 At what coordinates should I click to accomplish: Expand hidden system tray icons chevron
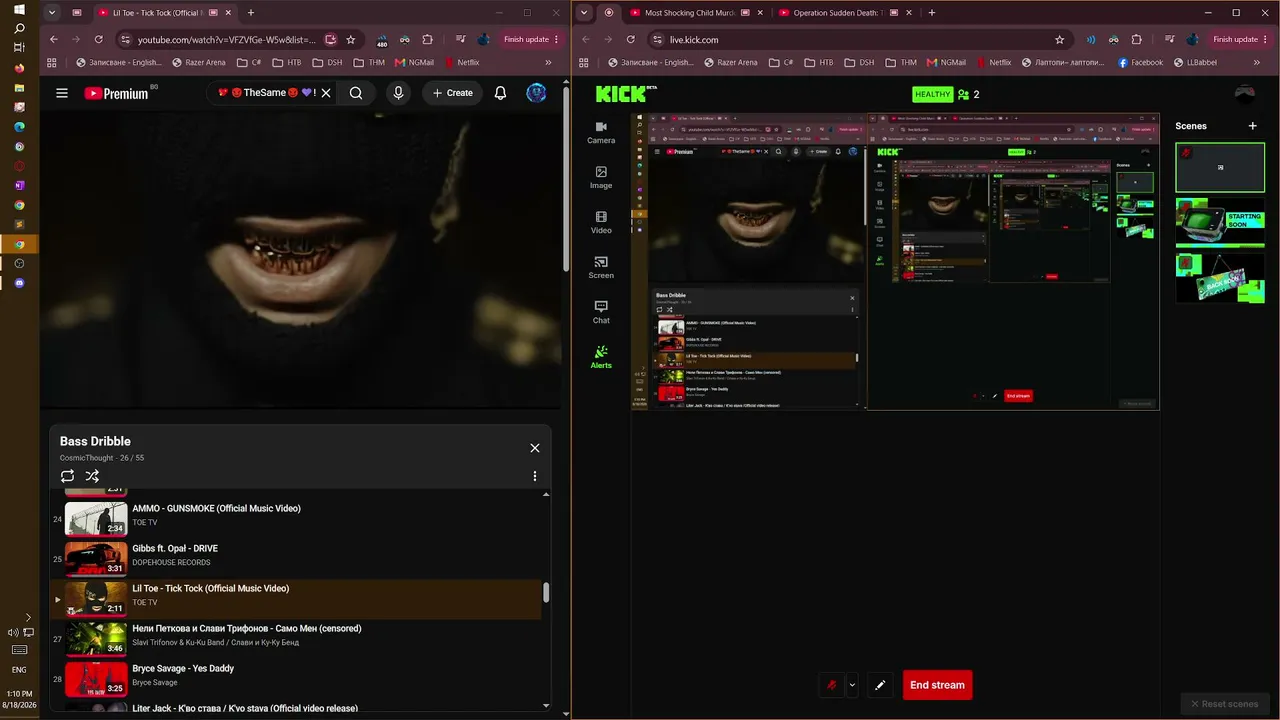pos(28,618)
